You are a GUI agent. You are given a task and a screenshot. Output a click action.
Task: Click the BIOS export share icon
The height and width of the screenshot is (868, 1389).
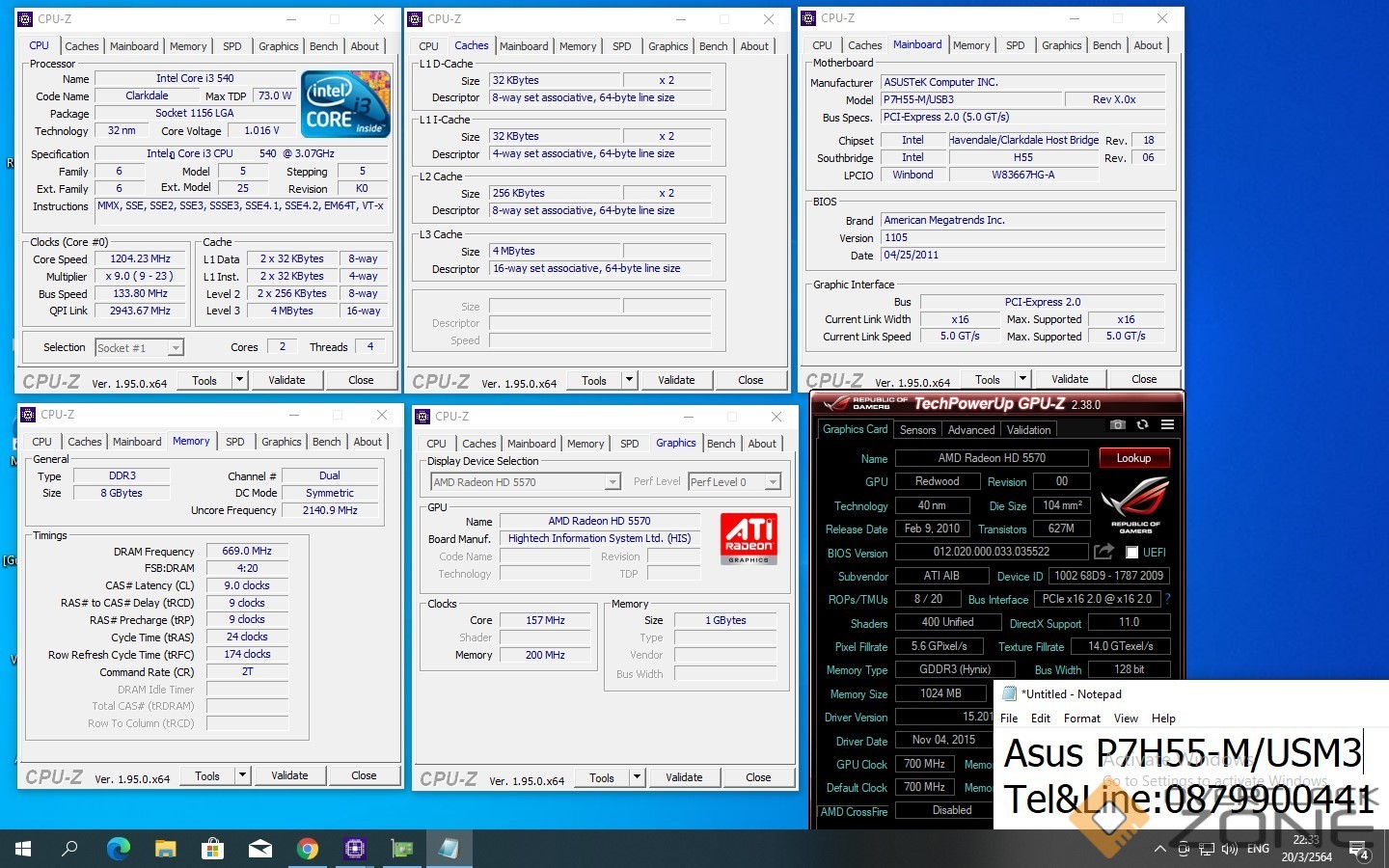pos(1103,552)
